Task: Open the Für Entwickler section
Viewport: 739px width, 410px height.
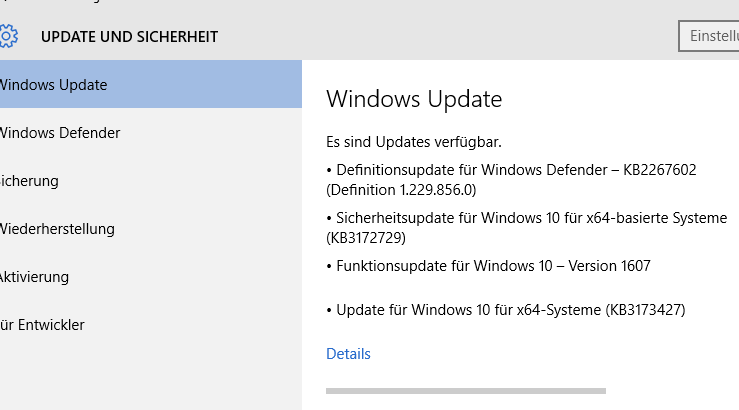Action: coord(43,325)
